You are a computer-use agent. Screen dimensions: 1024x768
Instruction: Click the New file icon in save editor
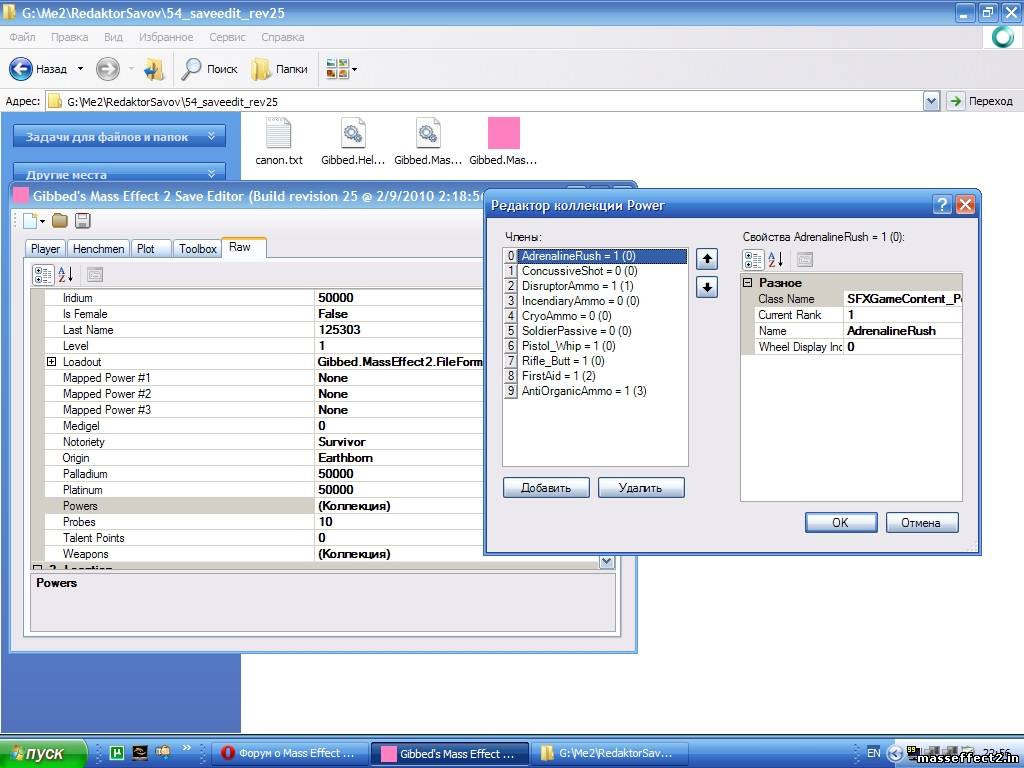[30, 221]
